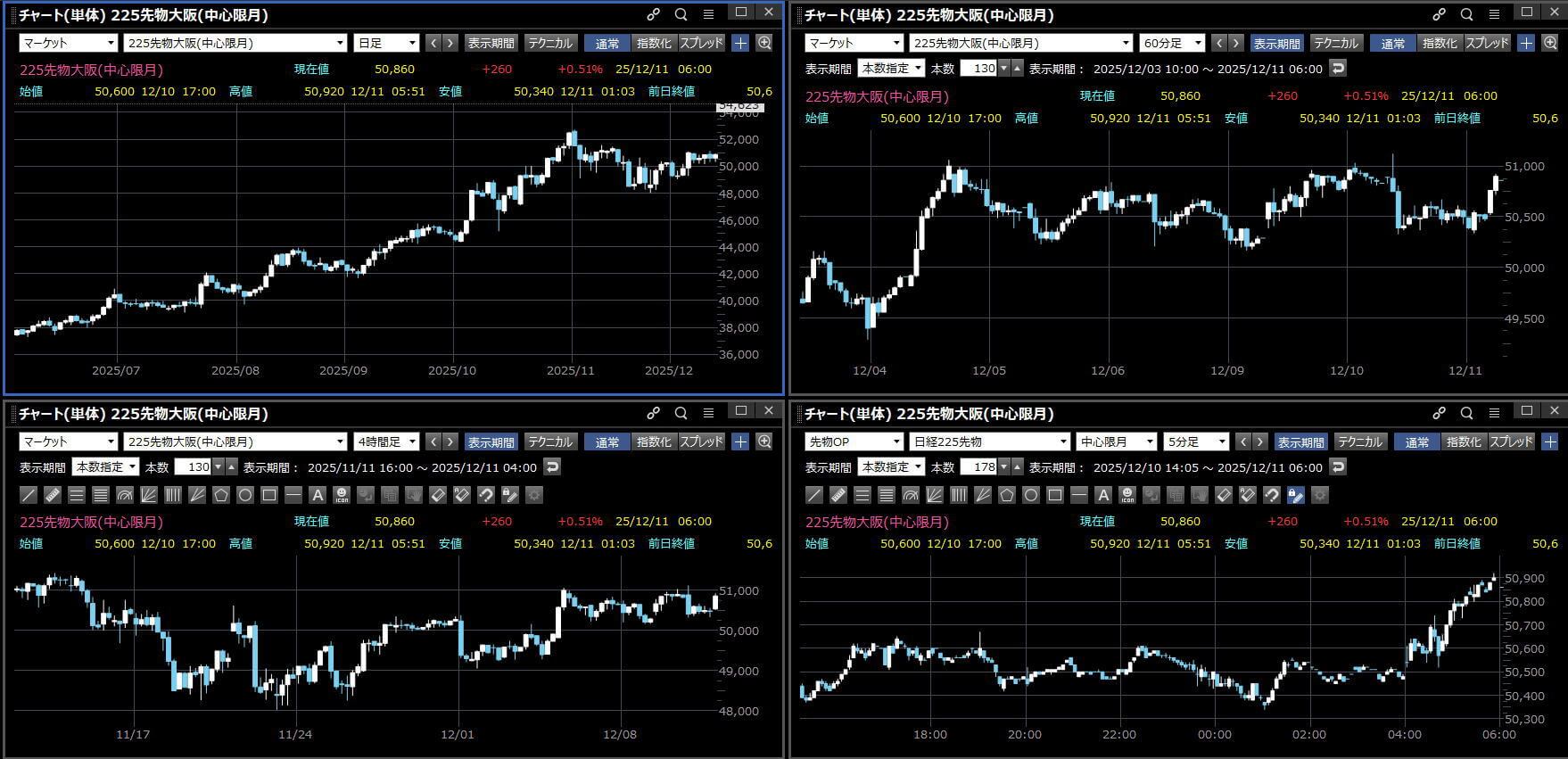Click the 本数 input field showing 178
Viewport: 1568px width, 759px height.
tap(978, 467)
